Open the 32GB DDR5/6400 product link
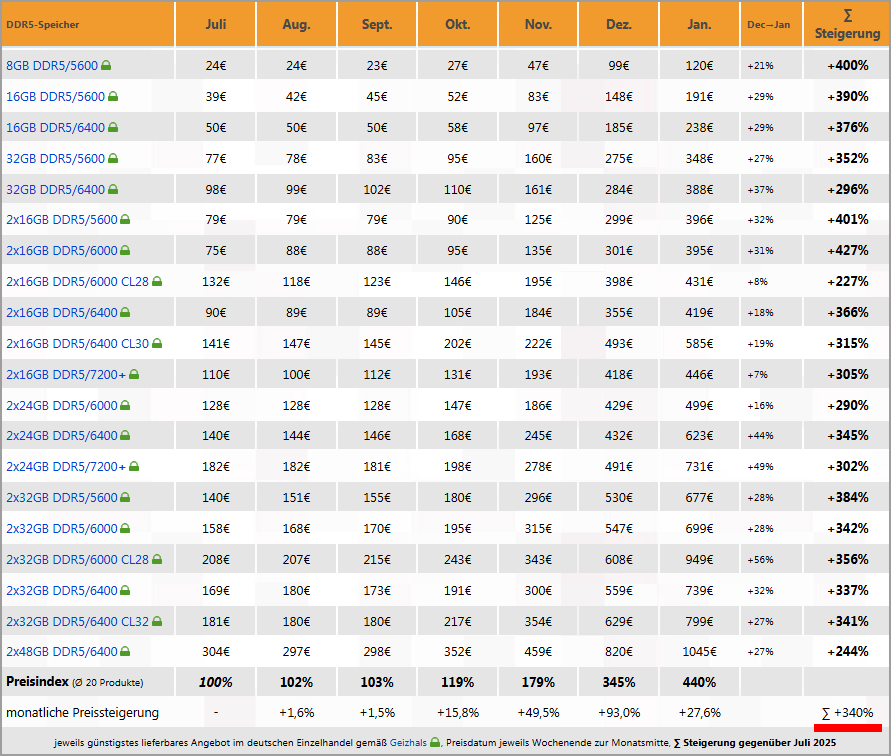Image resolution: width=891 pixels, height=756 pixels. (x=55, y=190)
